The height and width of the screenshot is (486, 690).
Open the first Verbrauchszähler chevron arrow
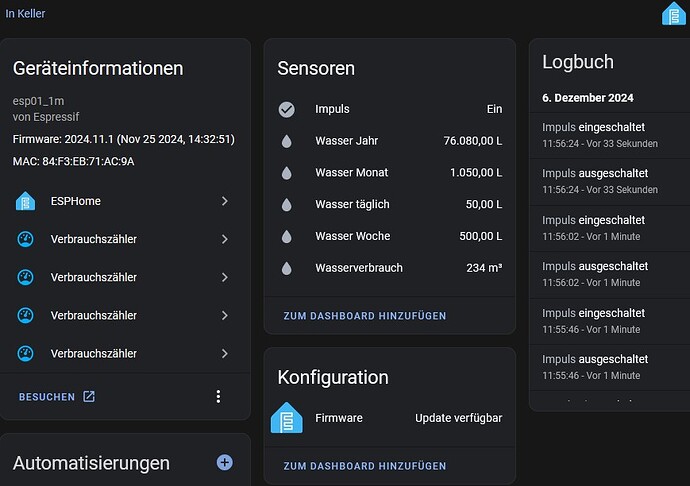(225, 239)
